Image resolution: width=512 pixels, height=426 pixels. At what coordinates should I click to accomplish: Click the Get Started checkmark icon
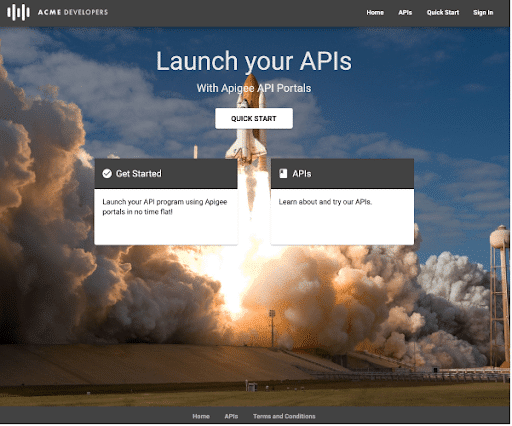coord(107,174)
